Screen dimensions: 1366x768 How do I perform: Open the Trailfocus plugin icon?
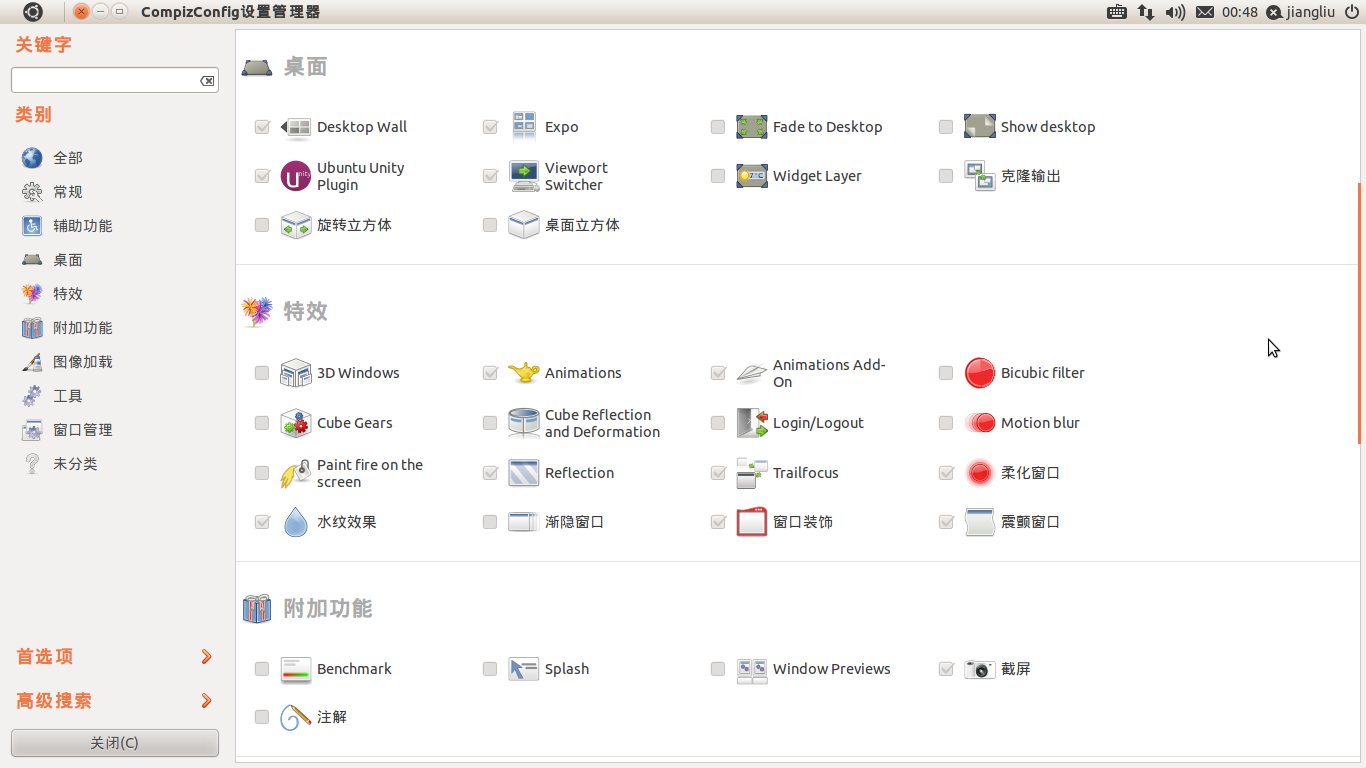coord(752,473)
